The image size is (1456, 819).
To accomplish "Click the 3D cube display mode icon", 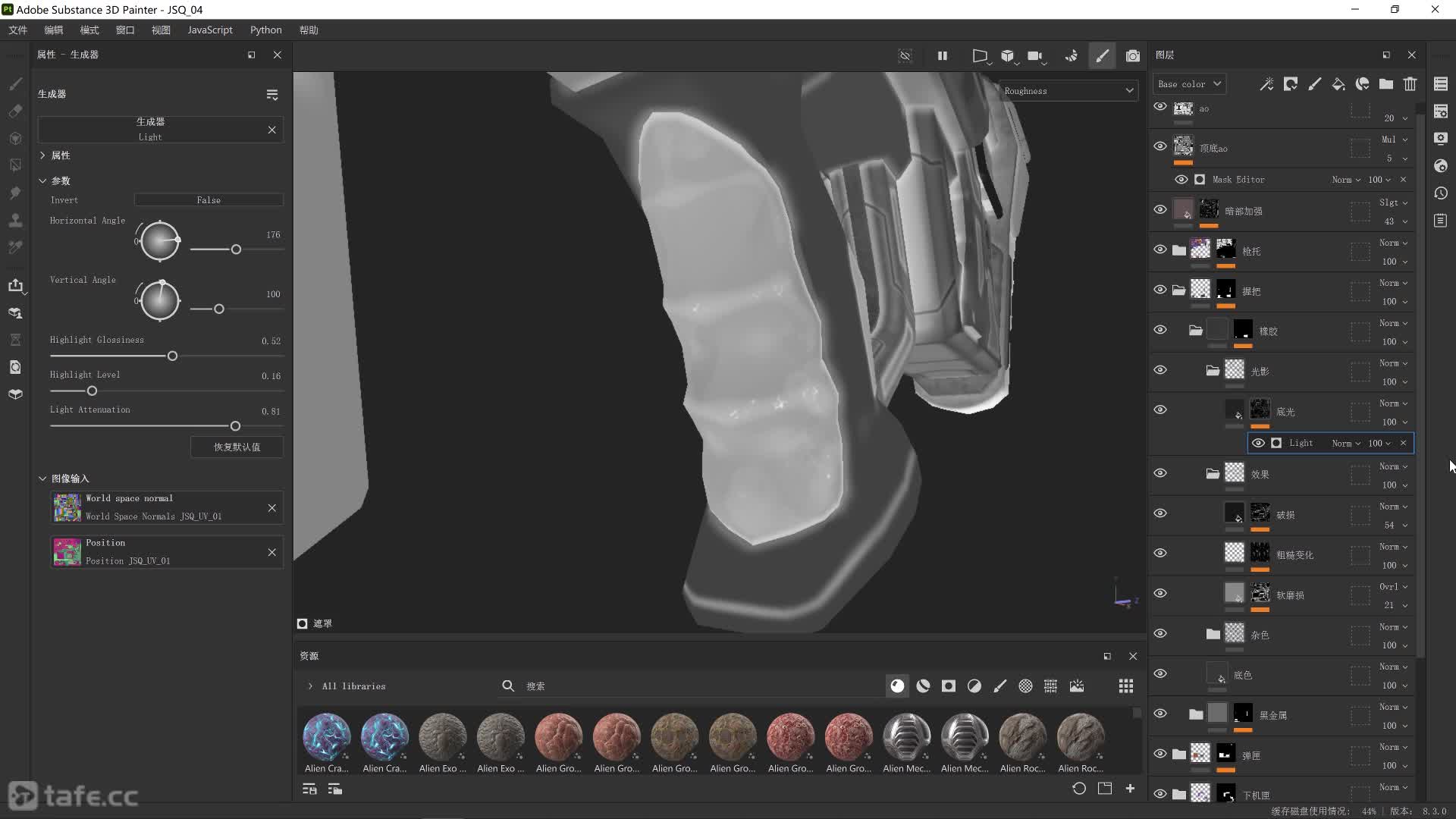I will tap(1007, 55).
